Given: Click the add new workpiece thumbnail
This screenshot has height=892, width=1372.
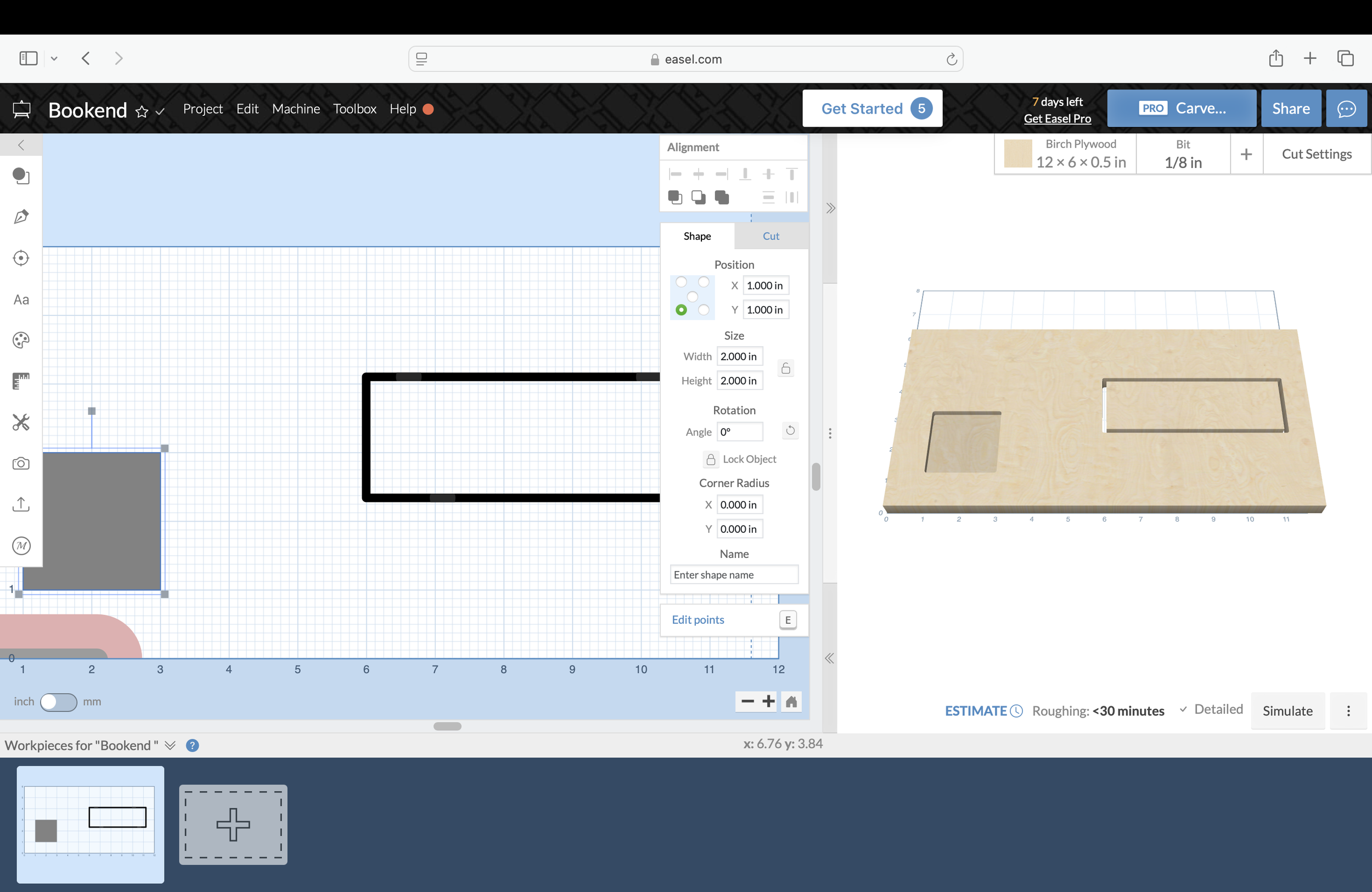Looking at the screenshot, I should pyautogui.click(x=233, y=824).
